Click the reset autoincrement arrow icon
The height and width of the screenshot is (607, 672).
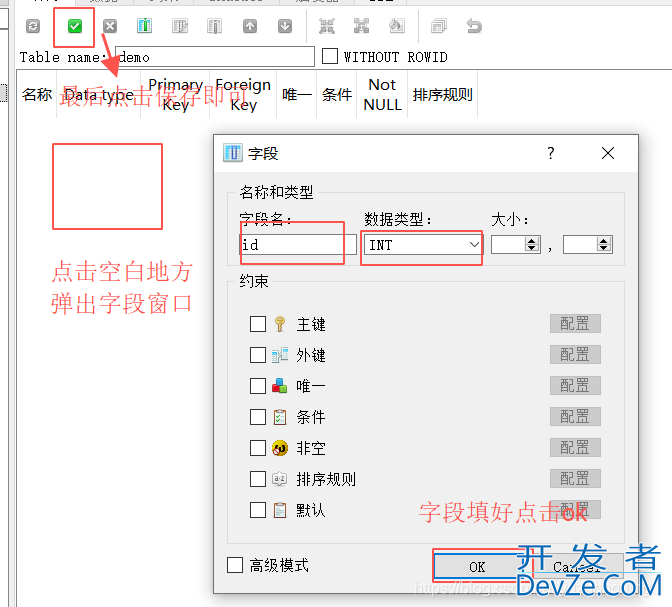pos(474,27)
